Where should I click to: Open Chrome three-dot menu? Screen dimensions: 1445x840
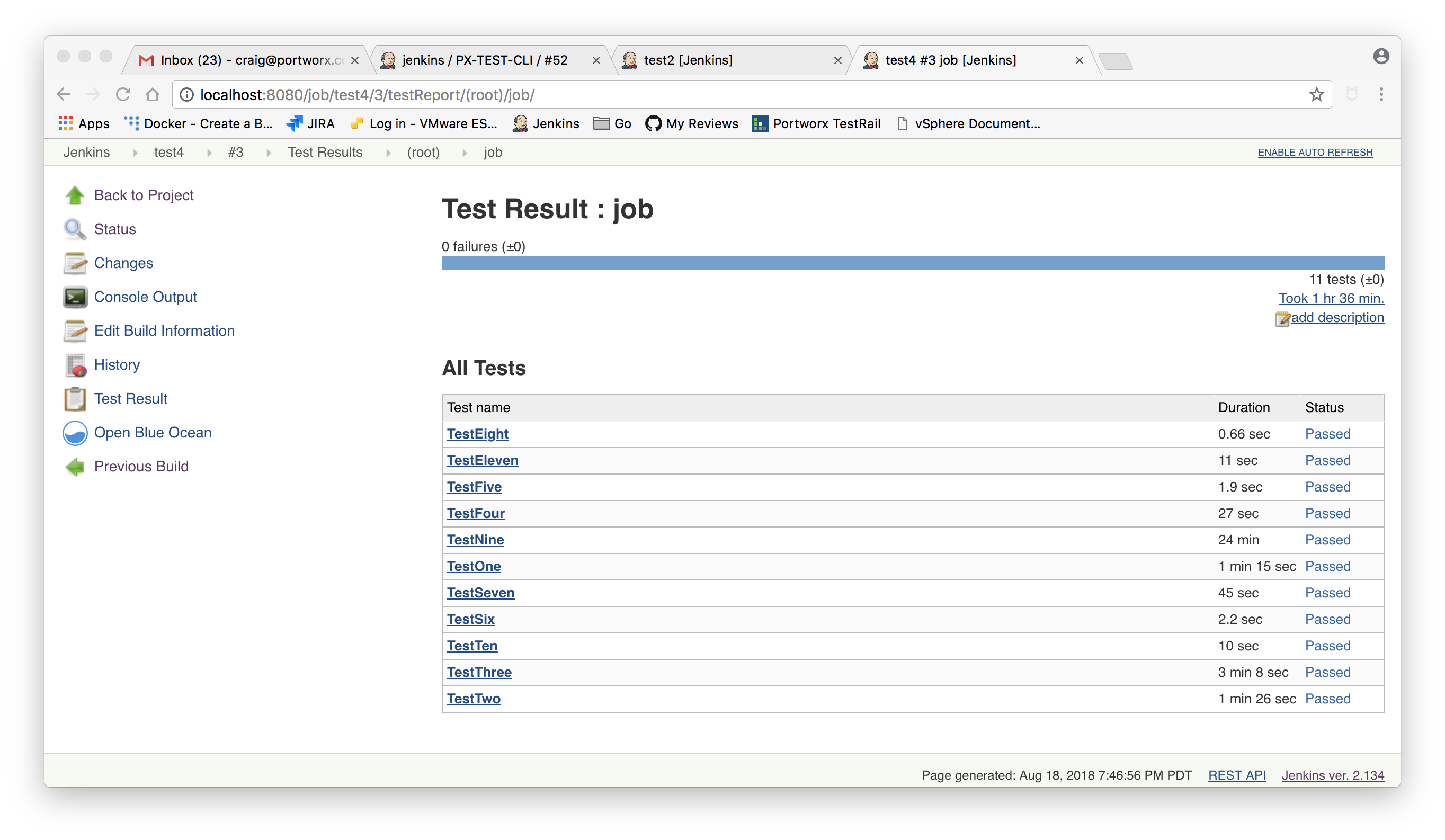click(x=1381, y=95)
